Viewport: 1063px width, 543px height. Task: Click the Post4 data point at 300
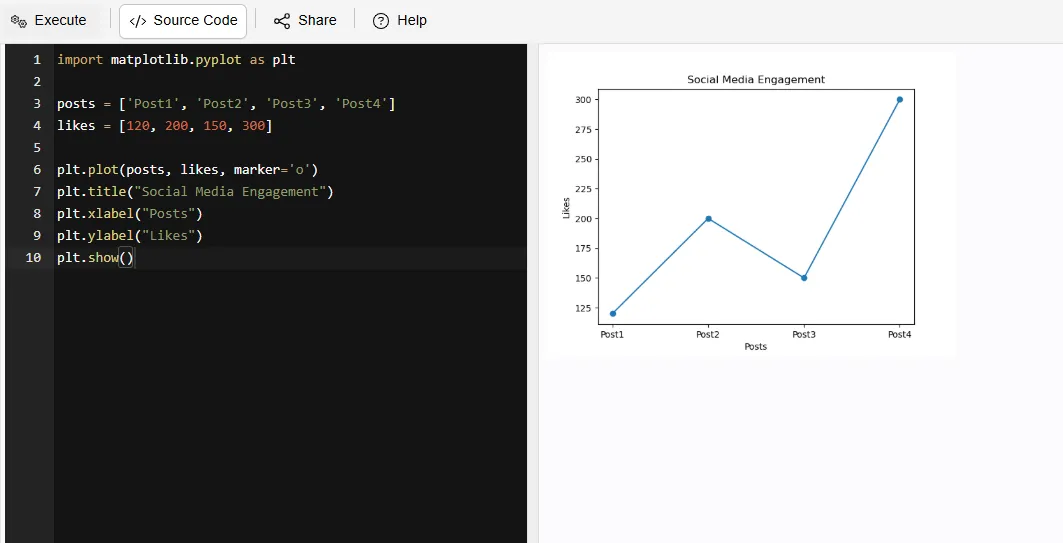pyautogui.click(x=900, y=100)
